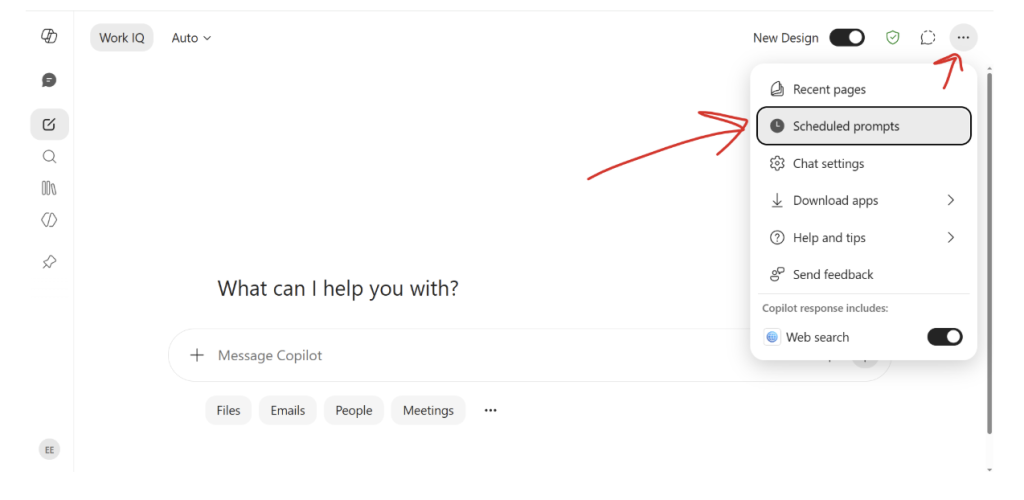The height and width of the screenshot is (500, 1024).
Task: Click the Work IQ button
Action: (121, 38)
